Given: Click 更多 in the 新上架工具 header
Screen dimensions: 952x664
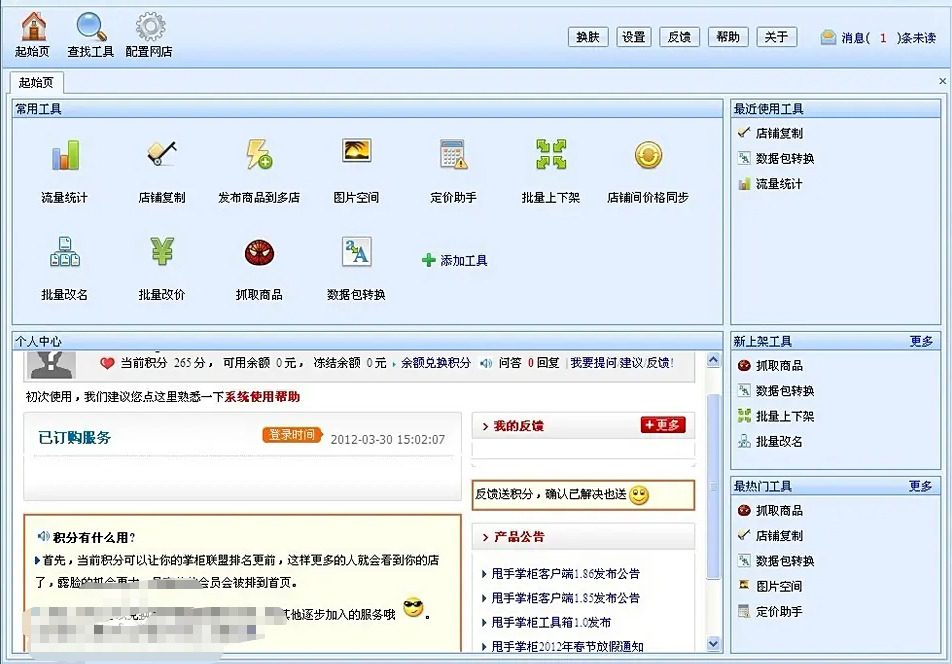Looking at the screenshot, I should [x=921, y=341].
